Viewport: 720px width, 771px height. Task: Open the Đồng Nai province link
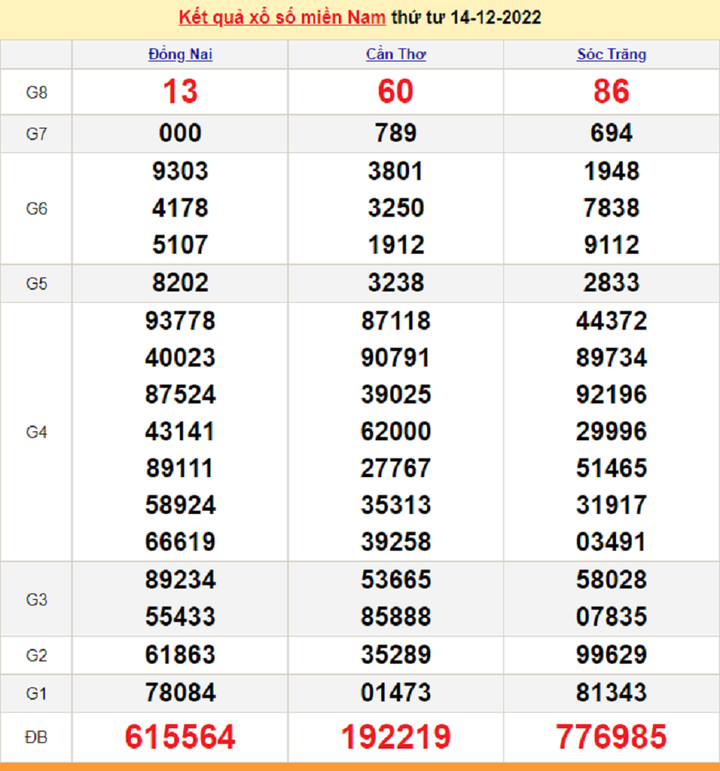[x=180, y=54]
